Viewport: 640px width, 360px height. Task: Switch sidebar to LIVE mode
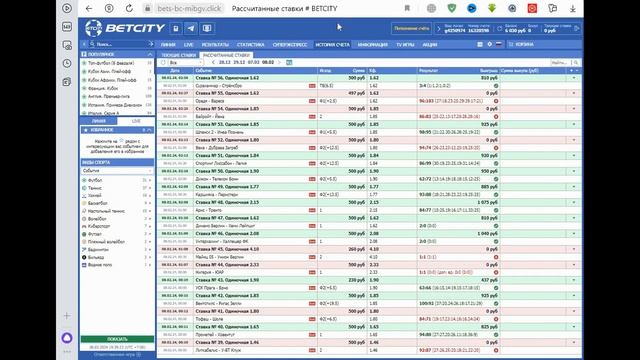(x=136, y=121)
